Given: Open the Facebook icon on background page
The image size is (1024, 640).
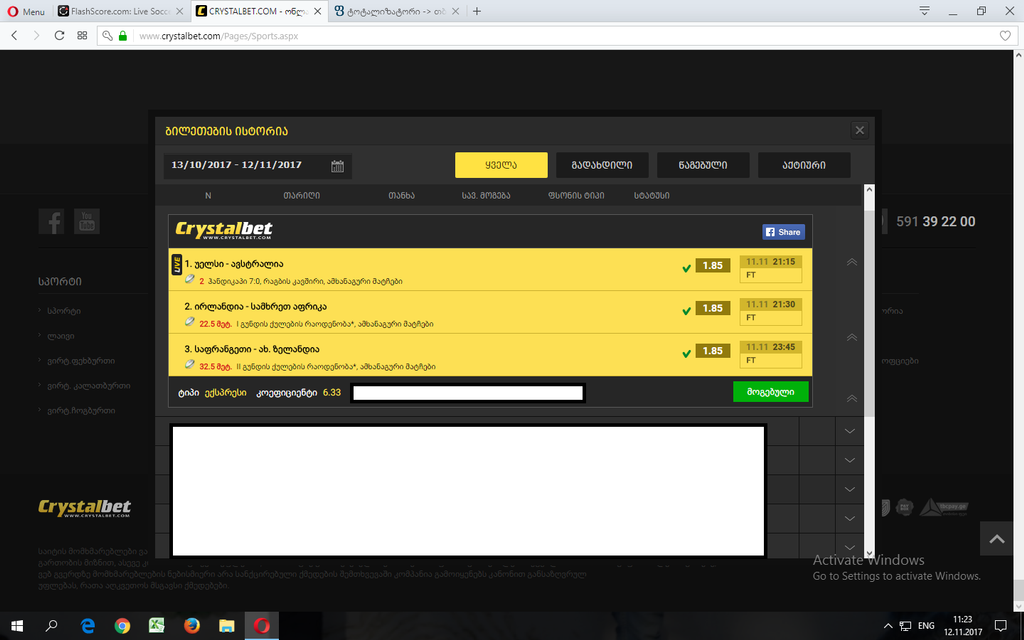Looking at the screenshot, I should pos(51,221).
